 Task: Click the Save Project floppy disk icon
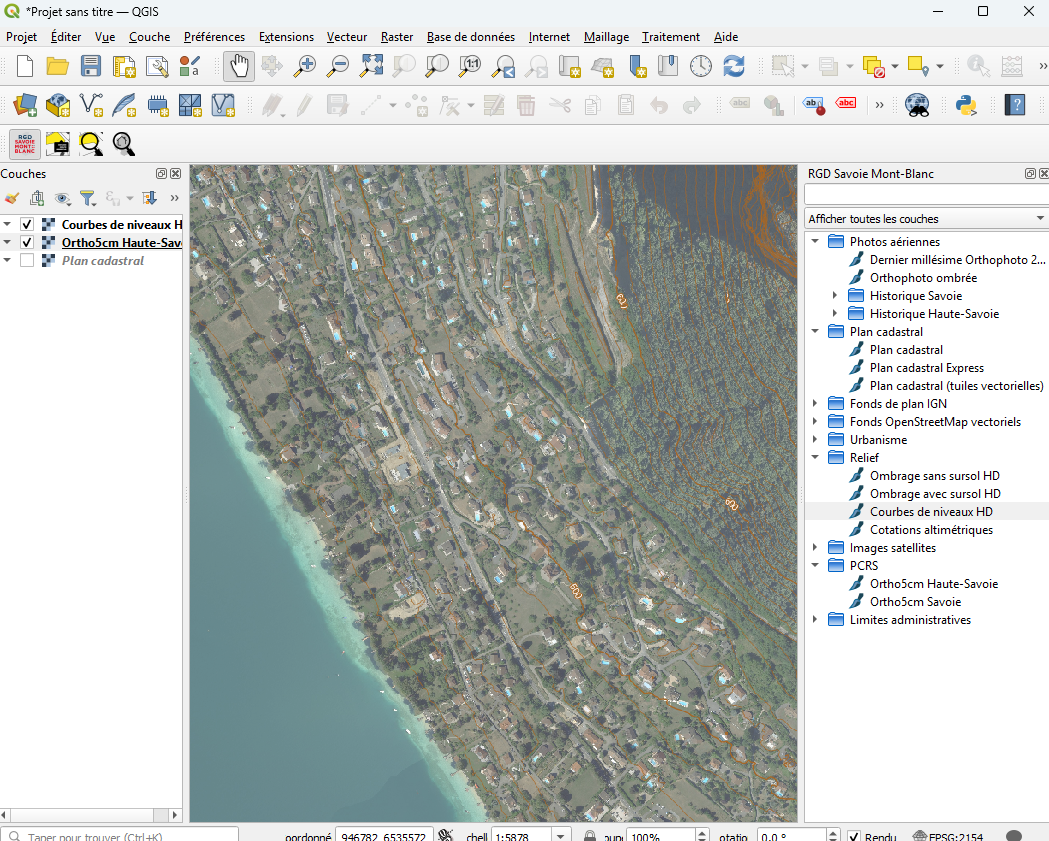[91, 66]
